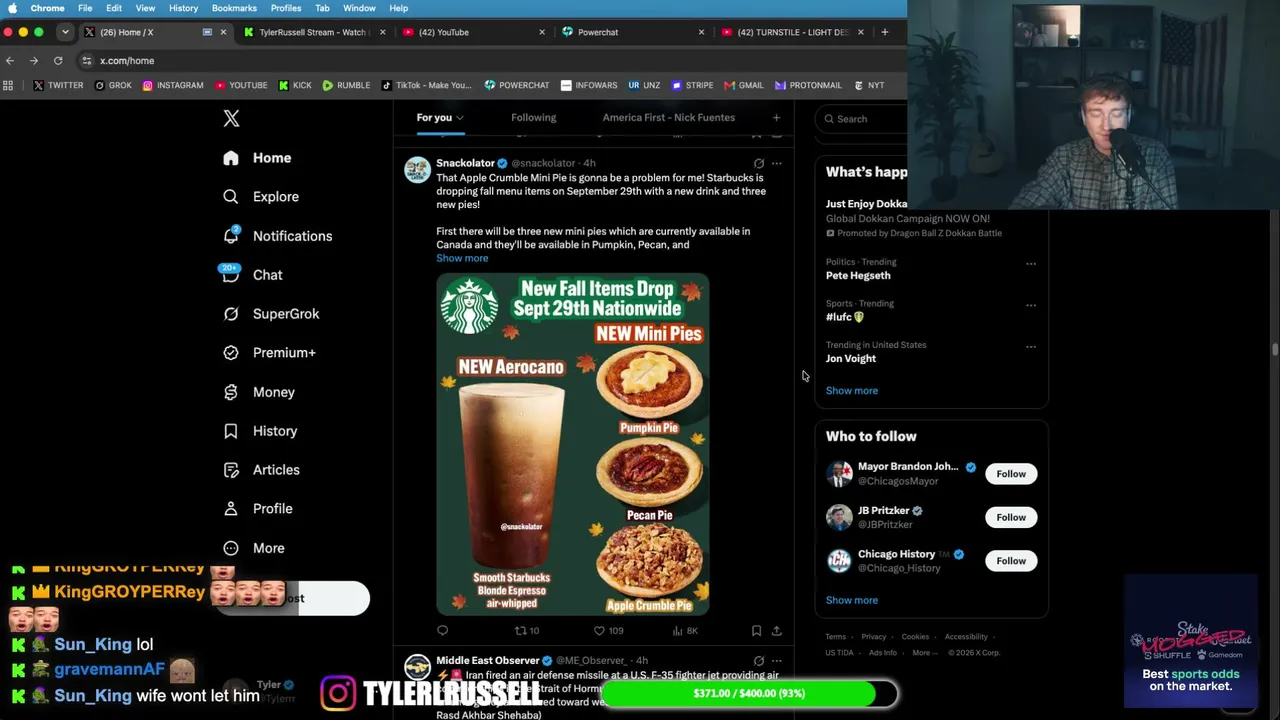Follow JB Pritzker
This screenshot has height=720, width=1280.
[1011, 517]
